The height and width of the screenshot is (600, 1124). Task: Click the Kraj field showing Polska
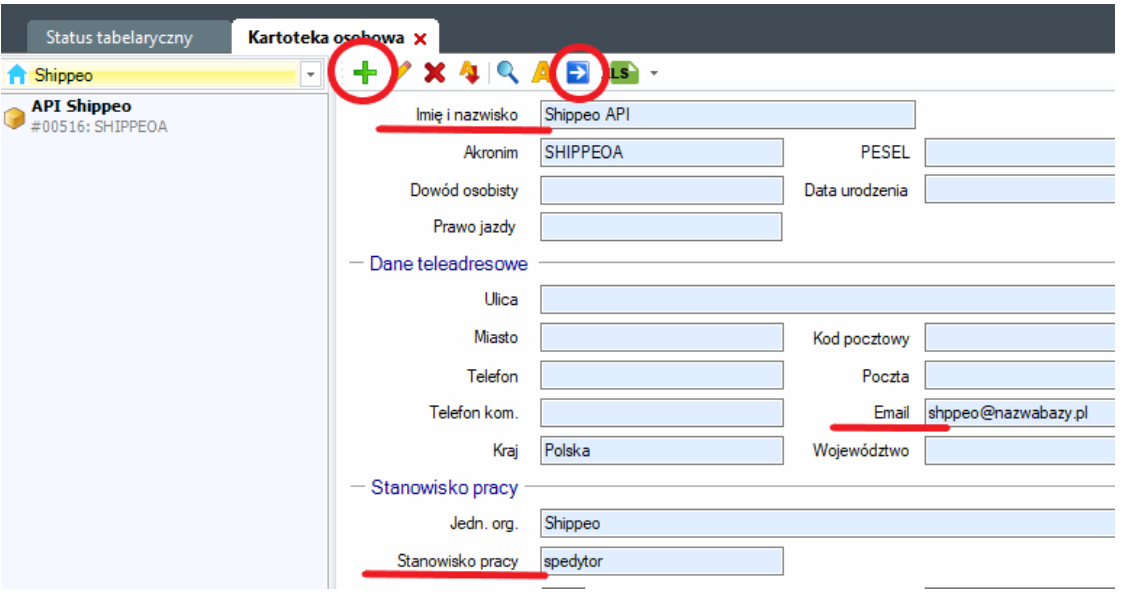[x=662, y=451]
